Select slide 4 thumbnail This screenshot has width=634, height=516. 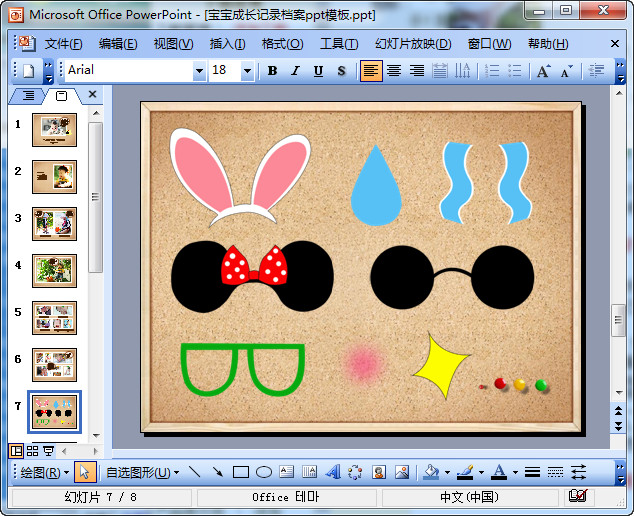[x=54, y=271]
